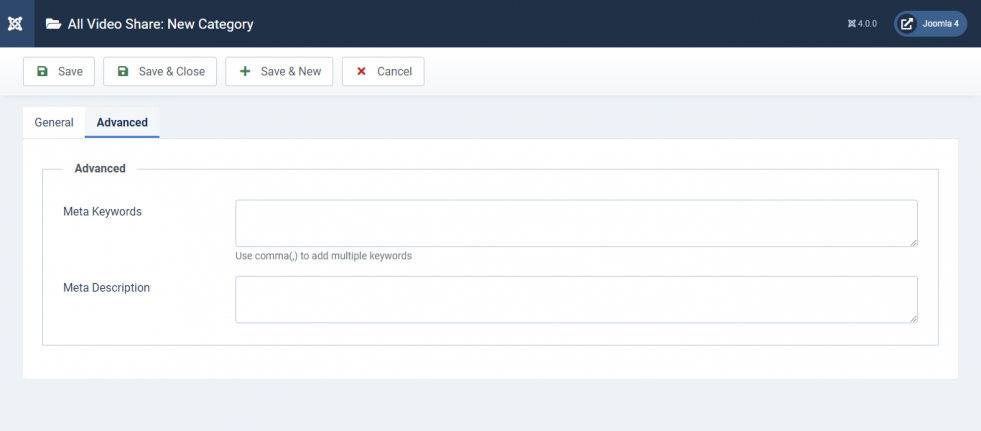Viewport: 981px width, 431px height.
Task: Click the small Joomla version 4.0.0 icon
Action: 851,24
